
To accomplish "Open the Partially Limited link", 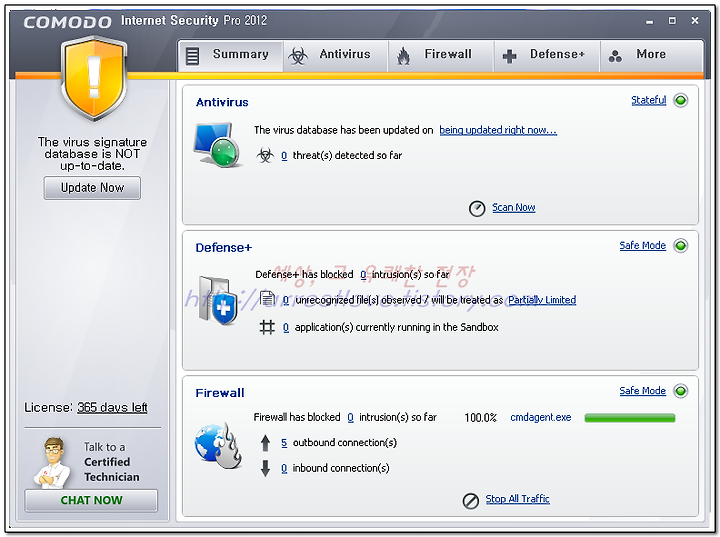I will (x=542, y=300).
